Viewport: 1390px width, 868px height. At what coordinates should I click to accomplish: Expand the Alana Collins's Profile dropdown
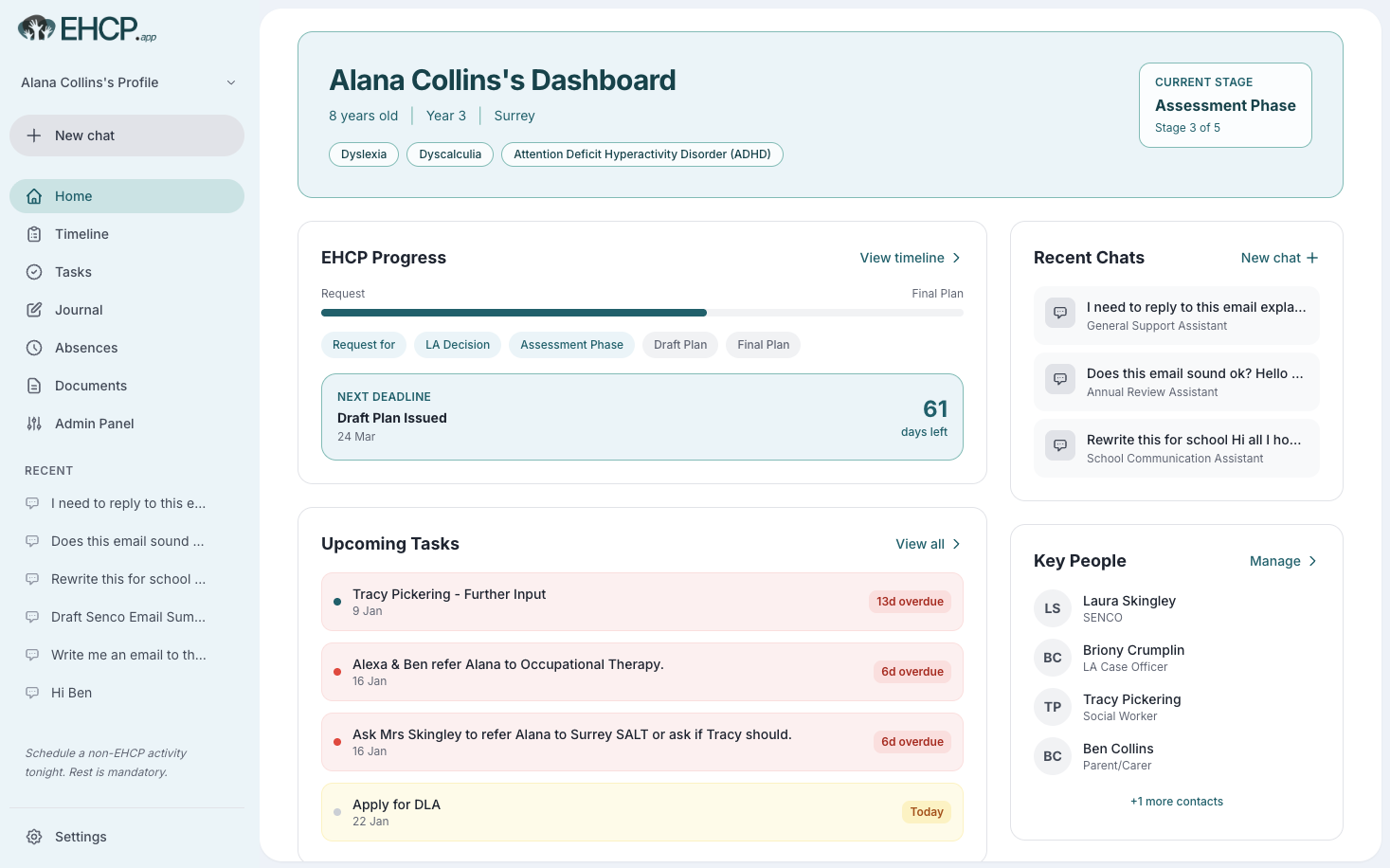127,82
